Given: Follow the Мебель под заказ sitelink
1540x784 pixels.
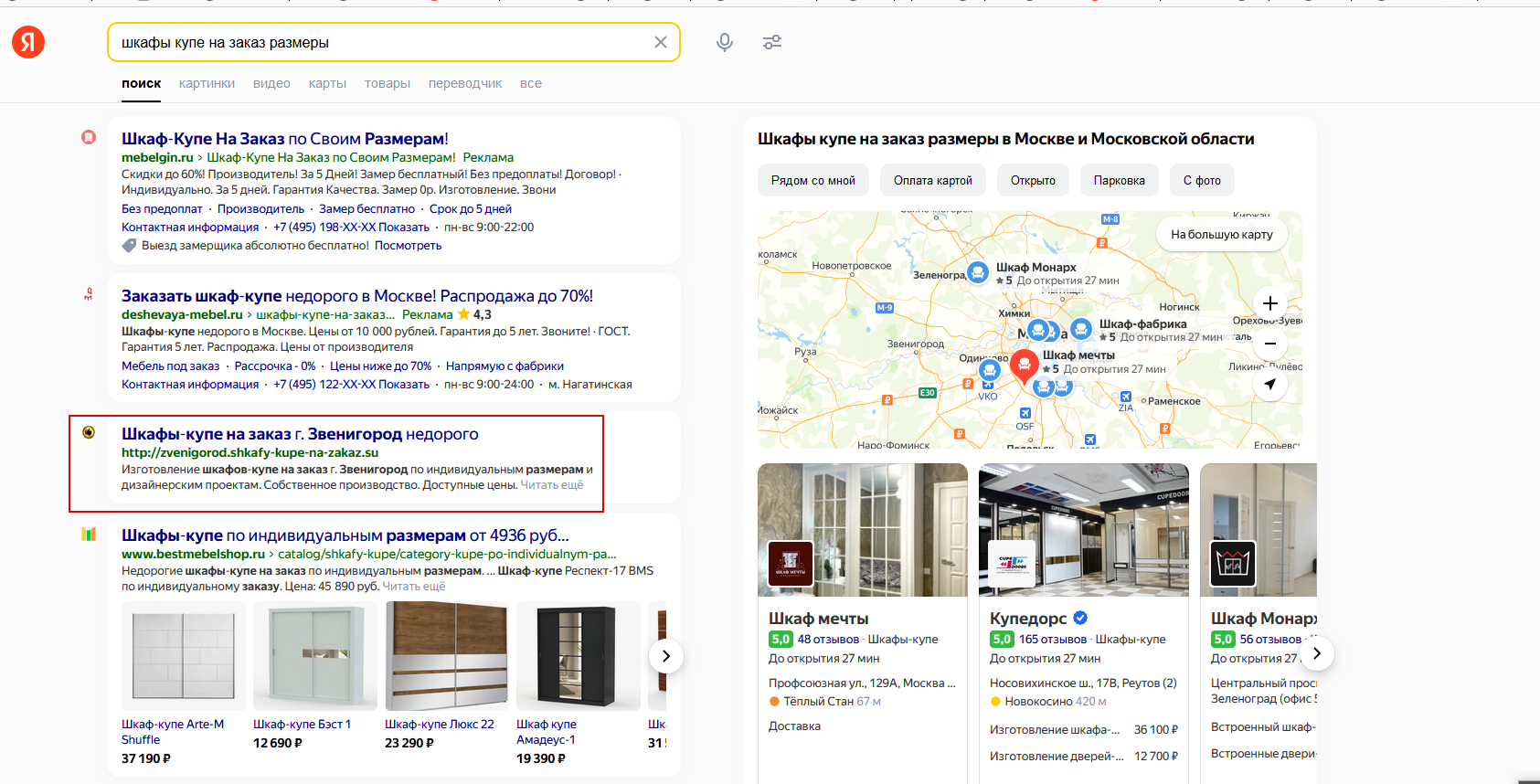Looking at the screenshot, I should point(171,366).
